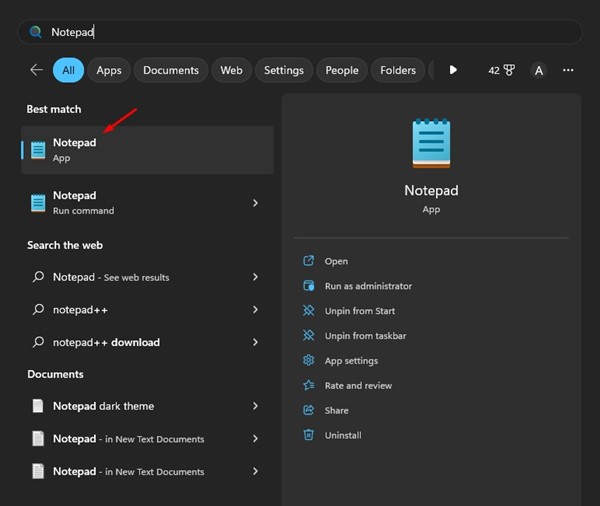This screenshot has height=506, width=600.
Task: Open the three-dot more options menu
Action: 568,70
